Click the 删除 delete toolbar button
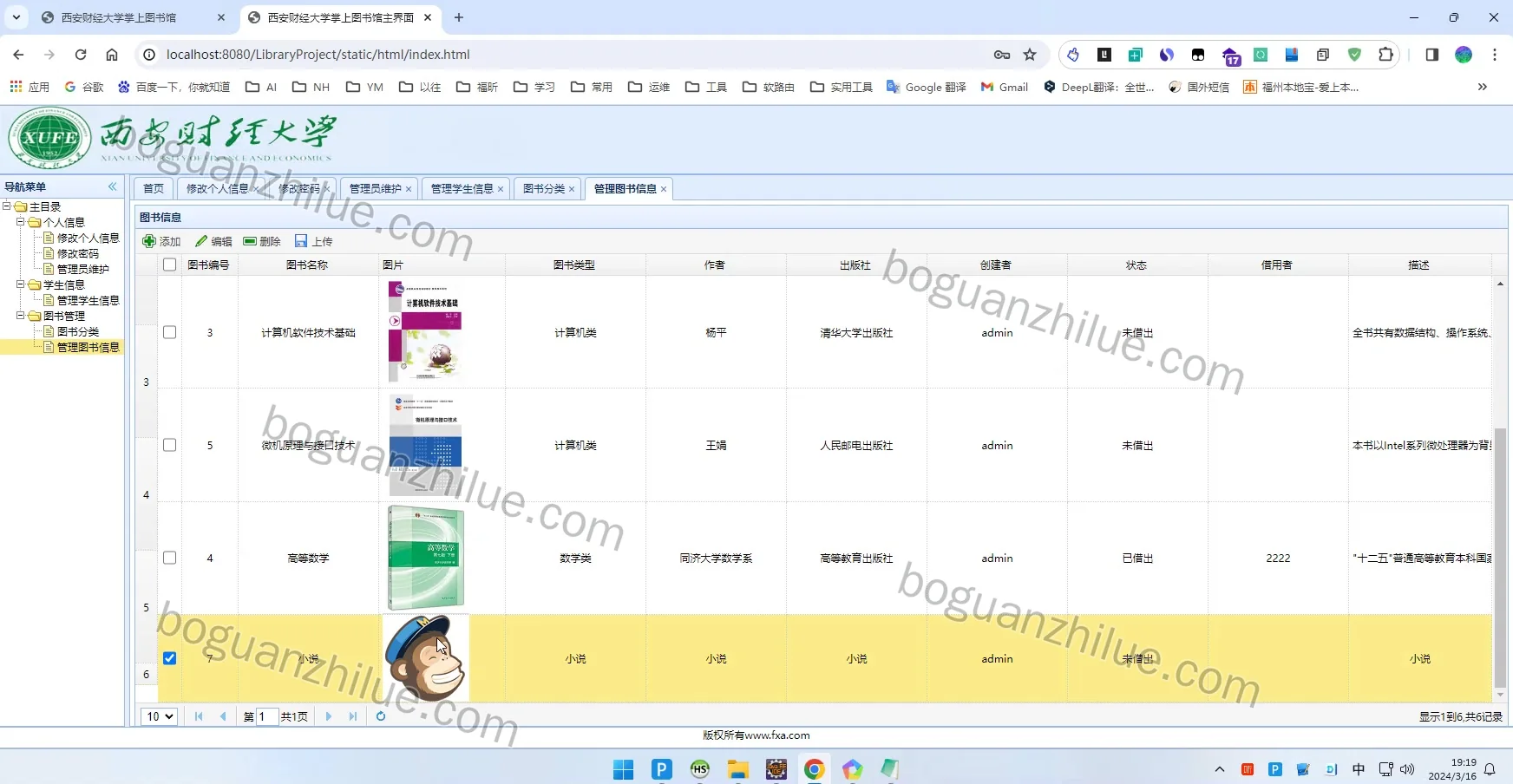Viewport: 1513px width, 784px height. [262, 241]
